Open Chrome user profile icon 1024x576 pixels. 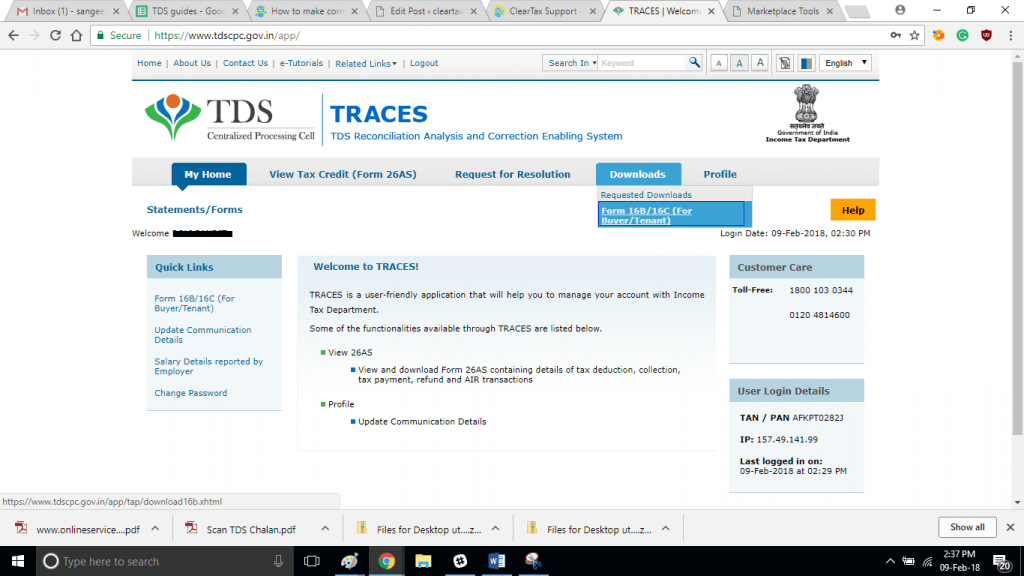point(900,10)
